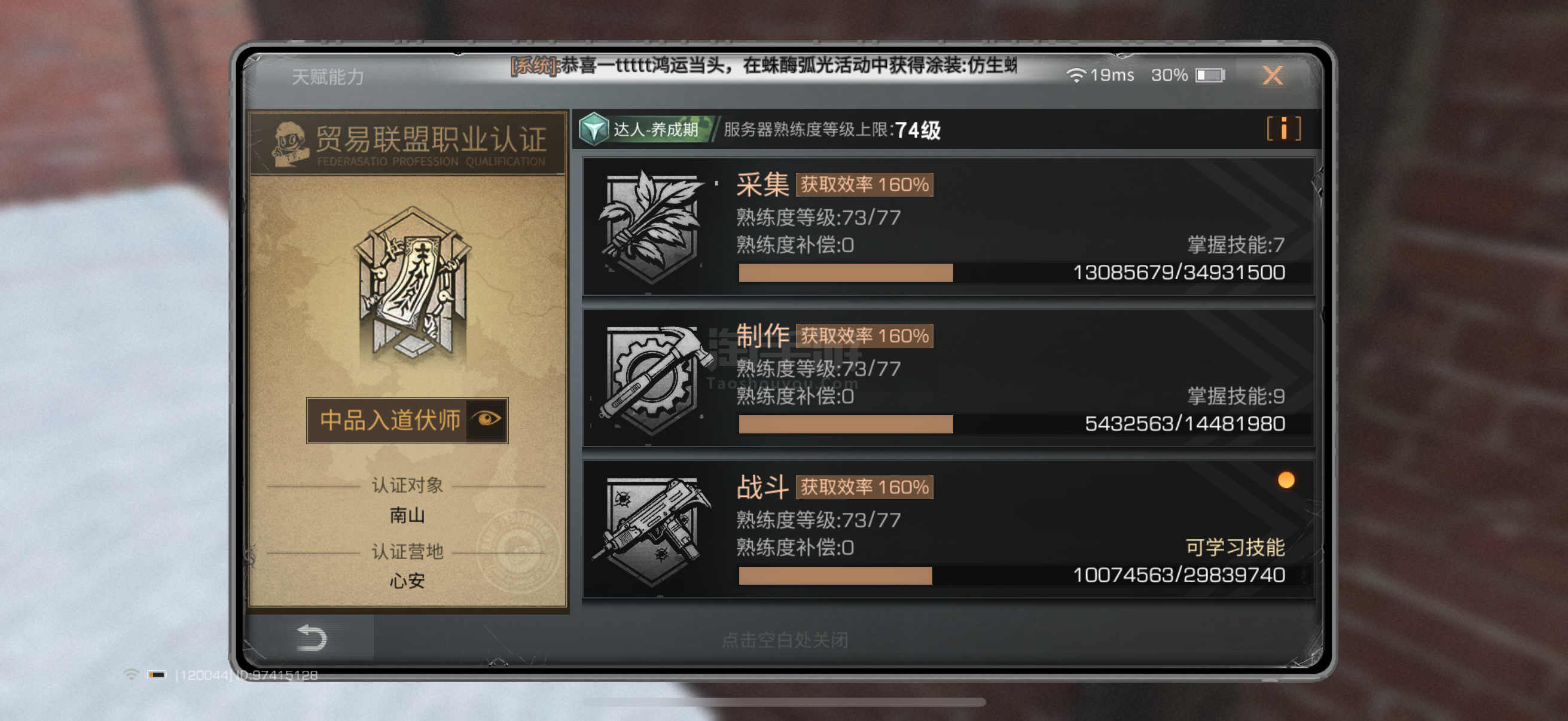Open the 采集 gathering proficiency row

tap(948, 227)
